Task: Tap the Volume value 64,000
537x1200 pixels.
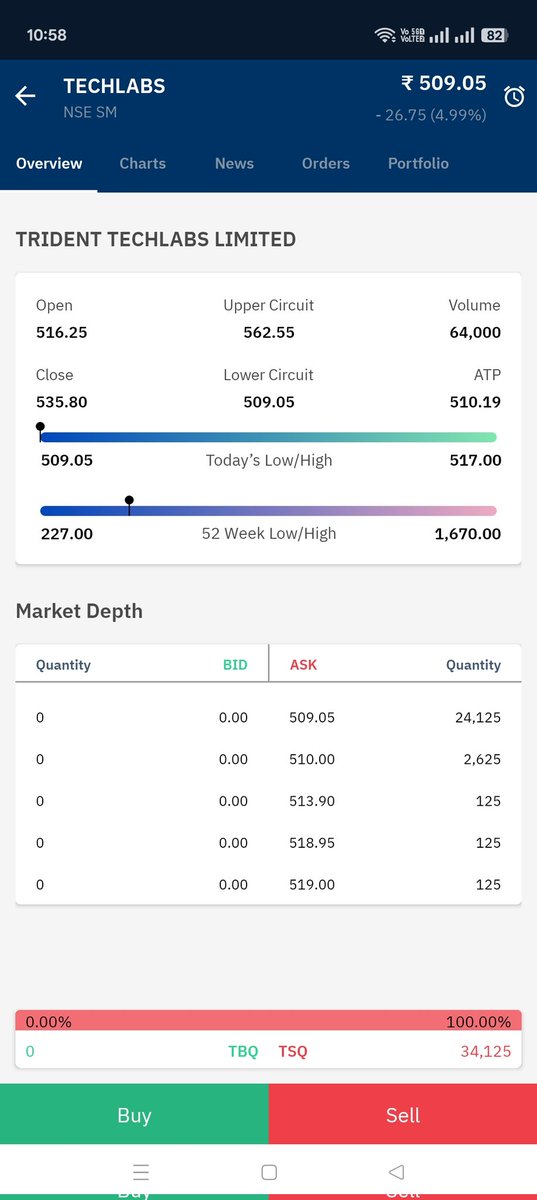Action: (x=475, y=332)
